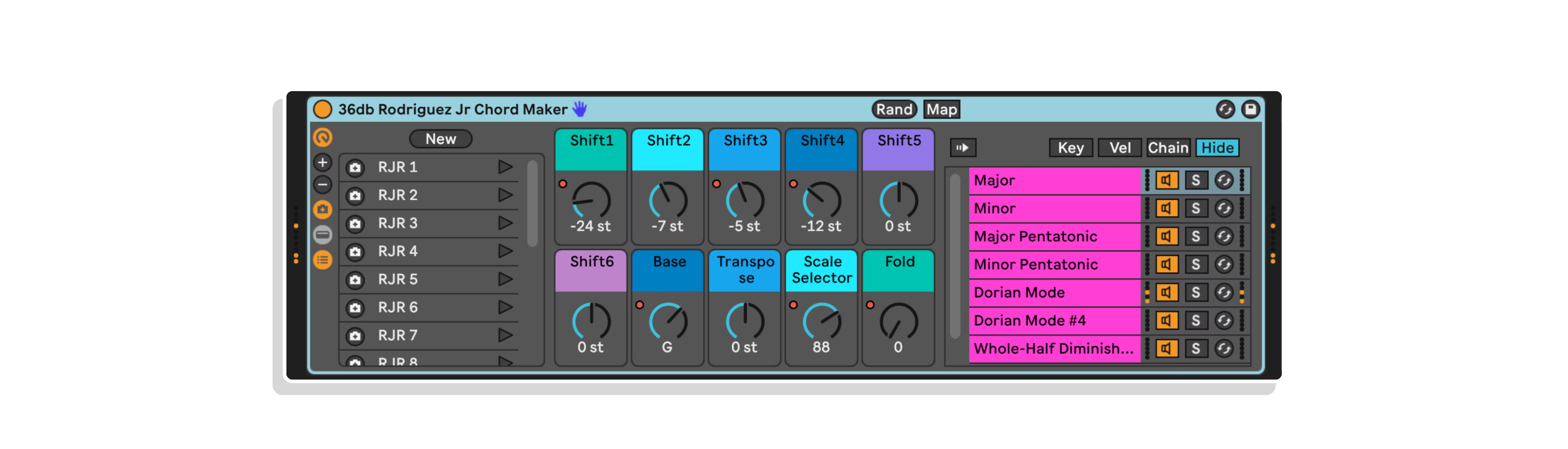The width and height of the screenshot is (1568, 449).
Task: Solo the Dorian Mode #4 chain
Action: click(1196, 321)
